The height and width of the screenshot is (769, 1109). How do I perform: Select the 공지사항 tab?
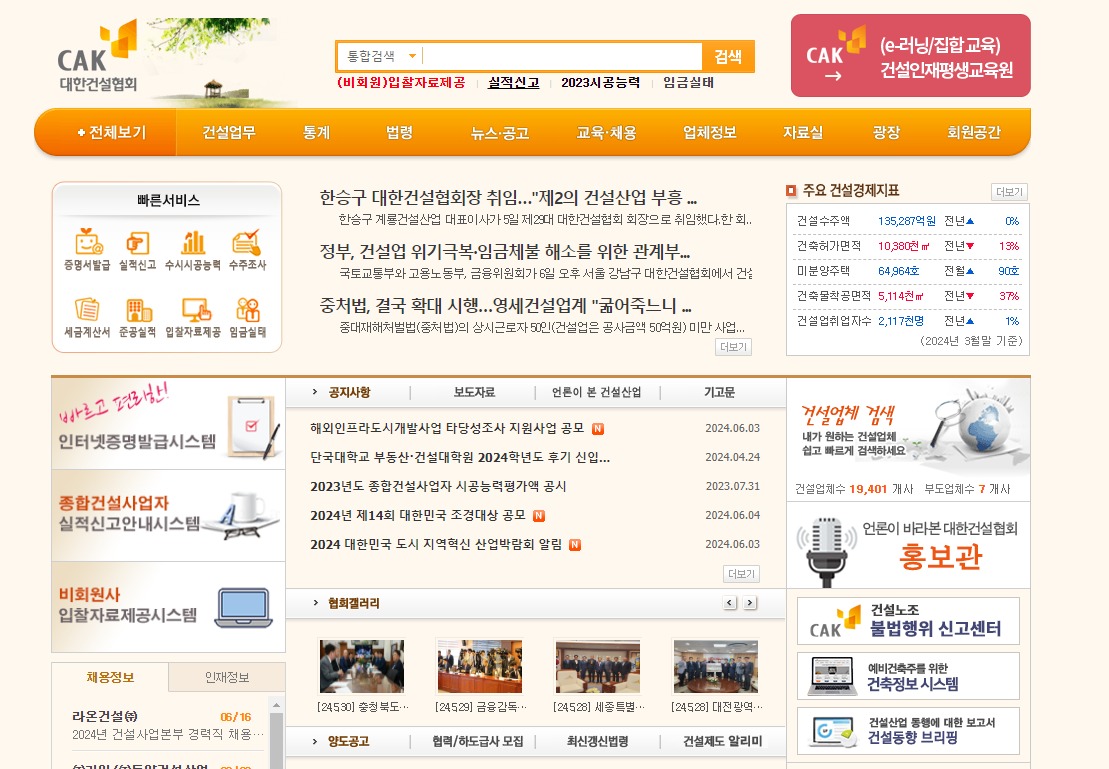point(349,392)
